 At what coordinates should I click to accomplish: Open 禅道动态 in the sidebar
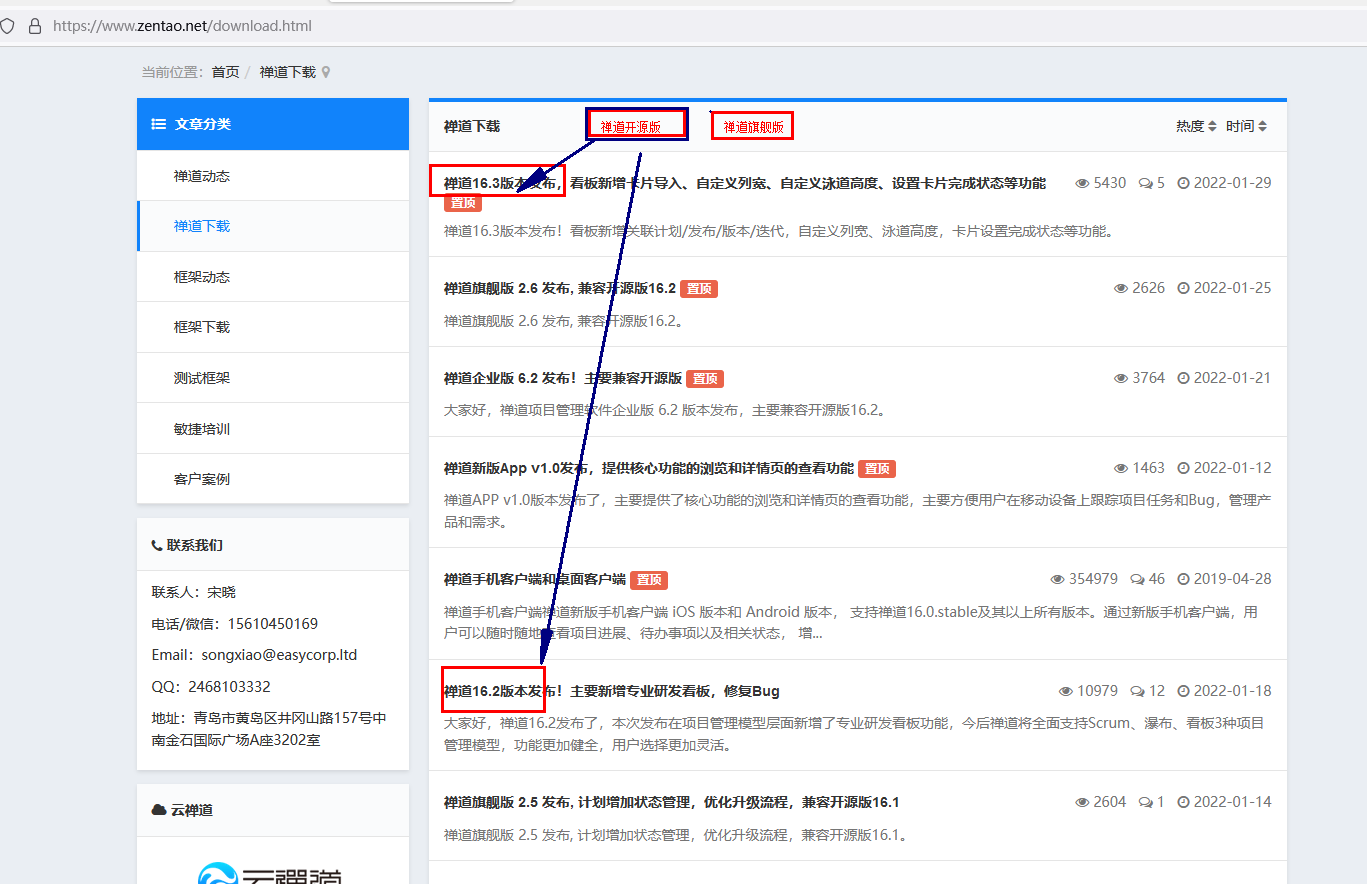pos(273,176)
